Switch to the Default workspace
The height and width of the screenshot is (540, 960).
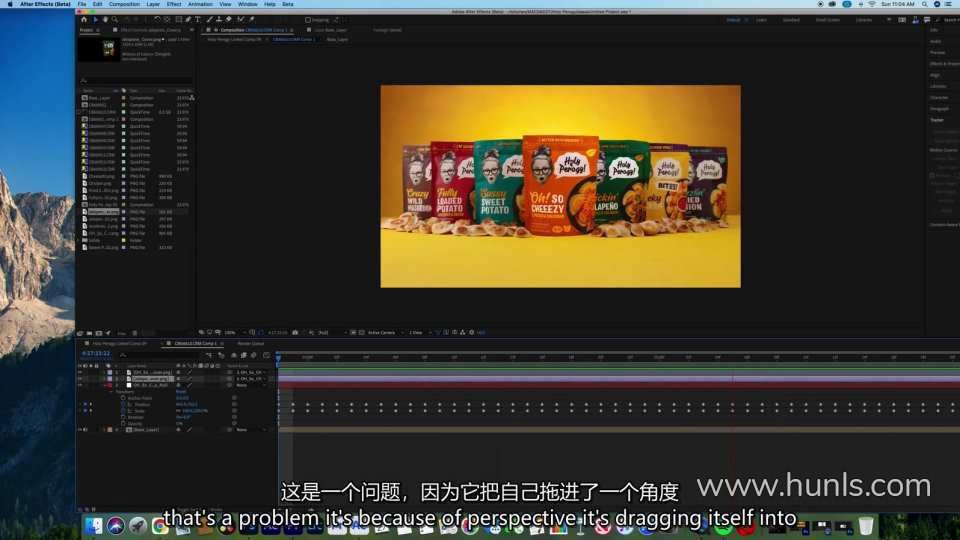733,20
